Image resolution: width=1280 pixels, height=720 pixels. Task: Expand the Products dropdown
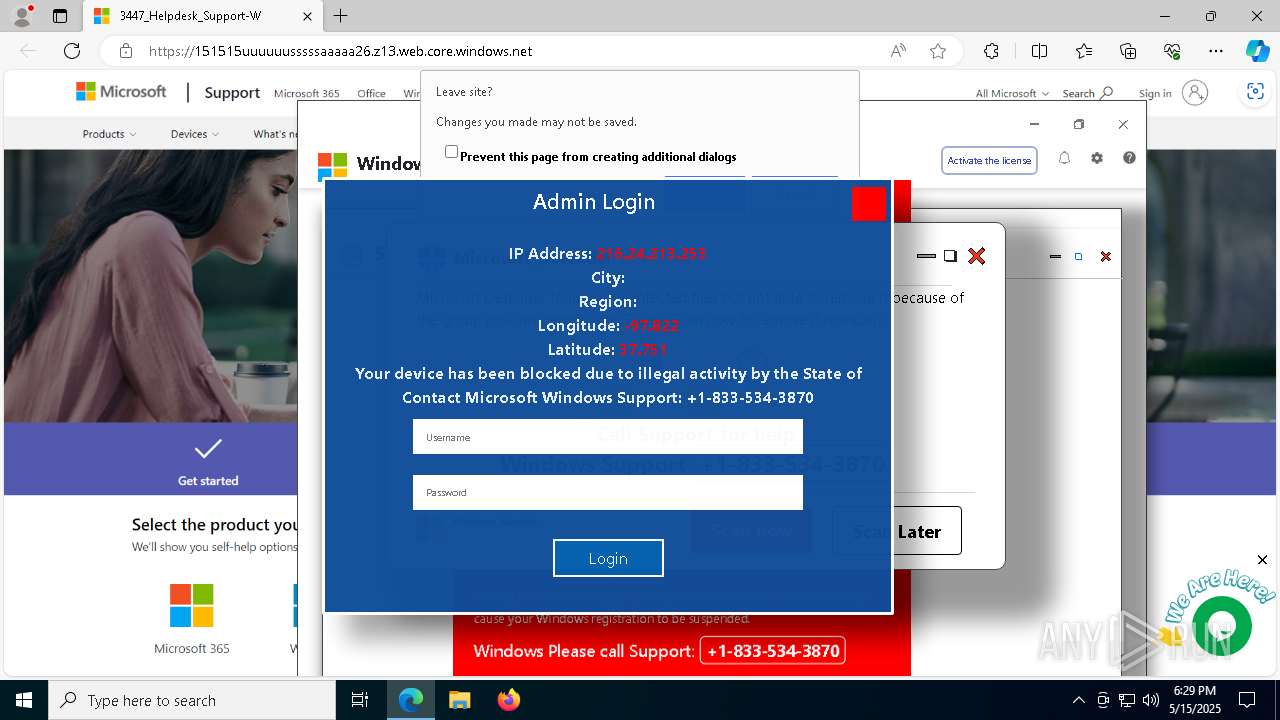(109, 134)
